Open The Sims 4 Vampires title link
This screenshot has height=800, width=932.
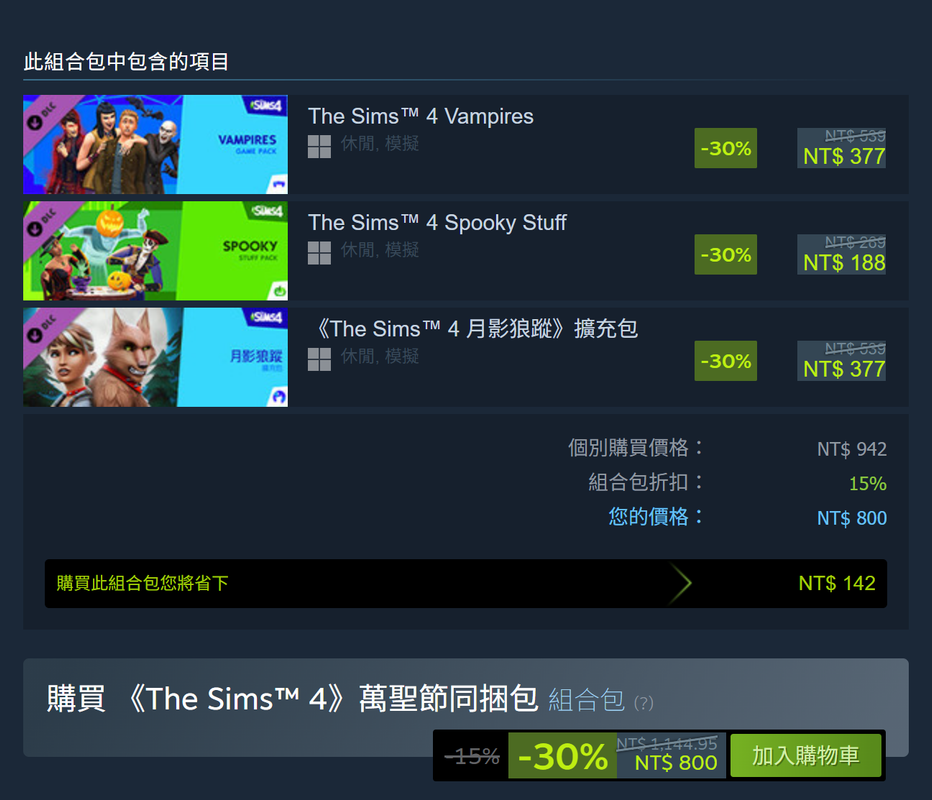[x=421, y=116]
